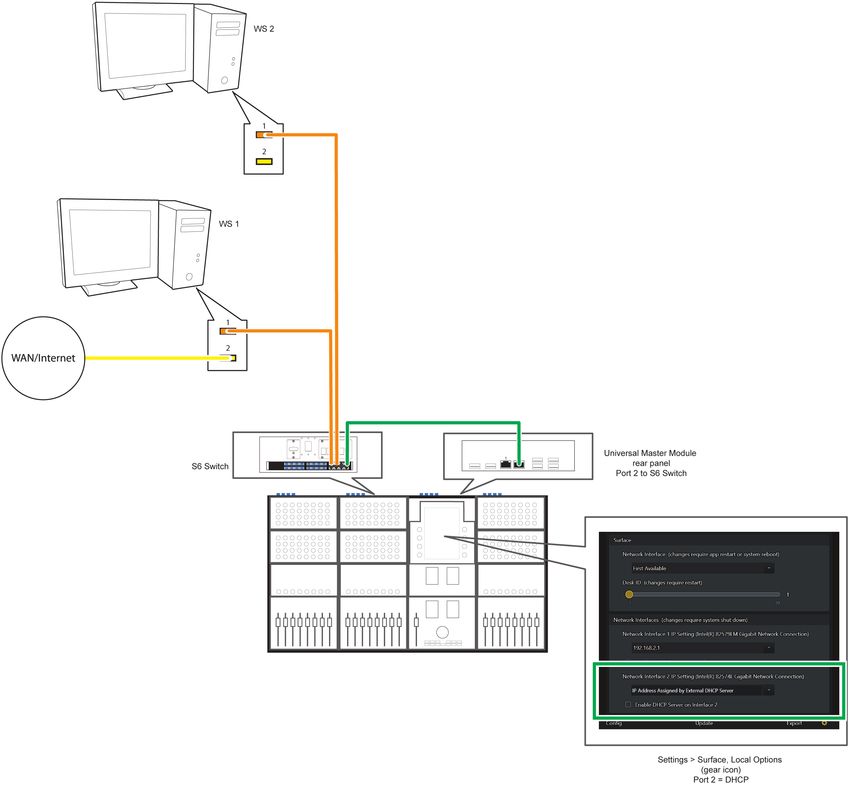Click the 'S6 Switch' label

point(210,466)
